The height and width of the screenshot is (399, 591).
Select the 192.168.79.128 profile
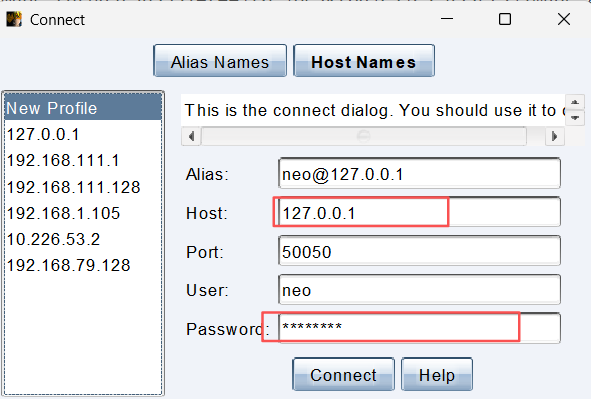pos(83,266)
